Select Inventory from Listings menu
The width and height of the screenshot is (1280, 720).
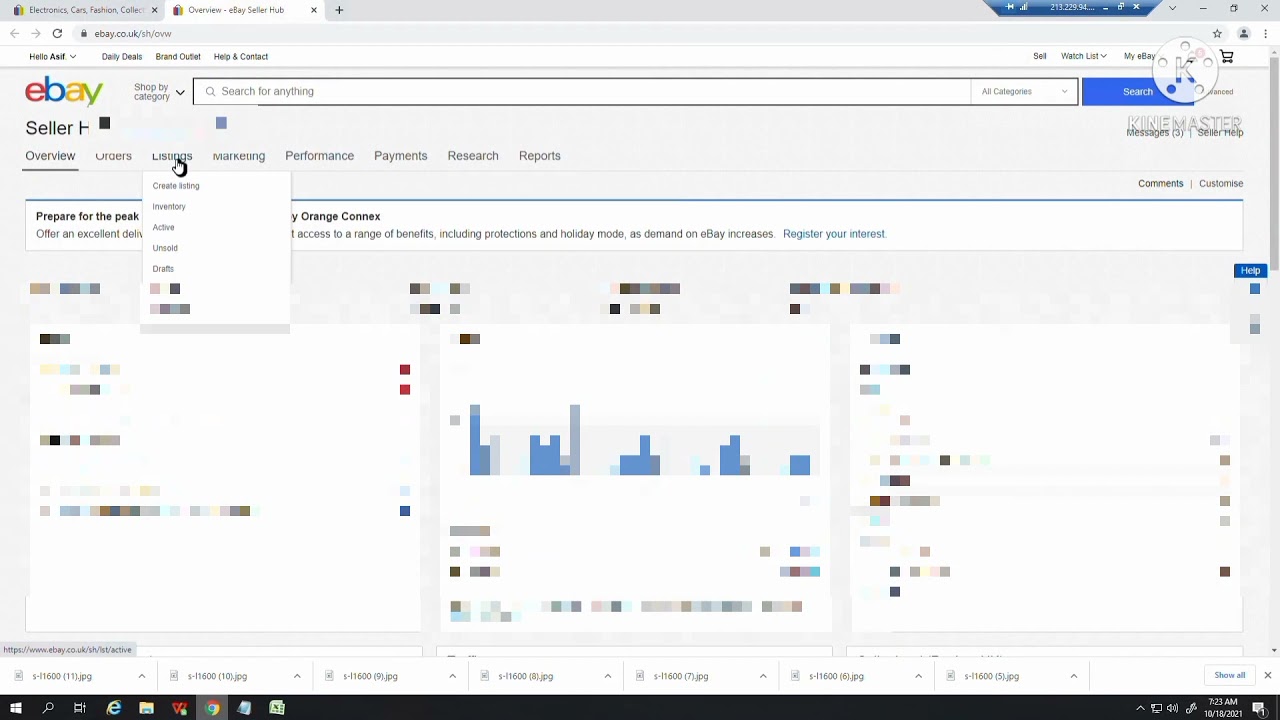coord(169,207)
